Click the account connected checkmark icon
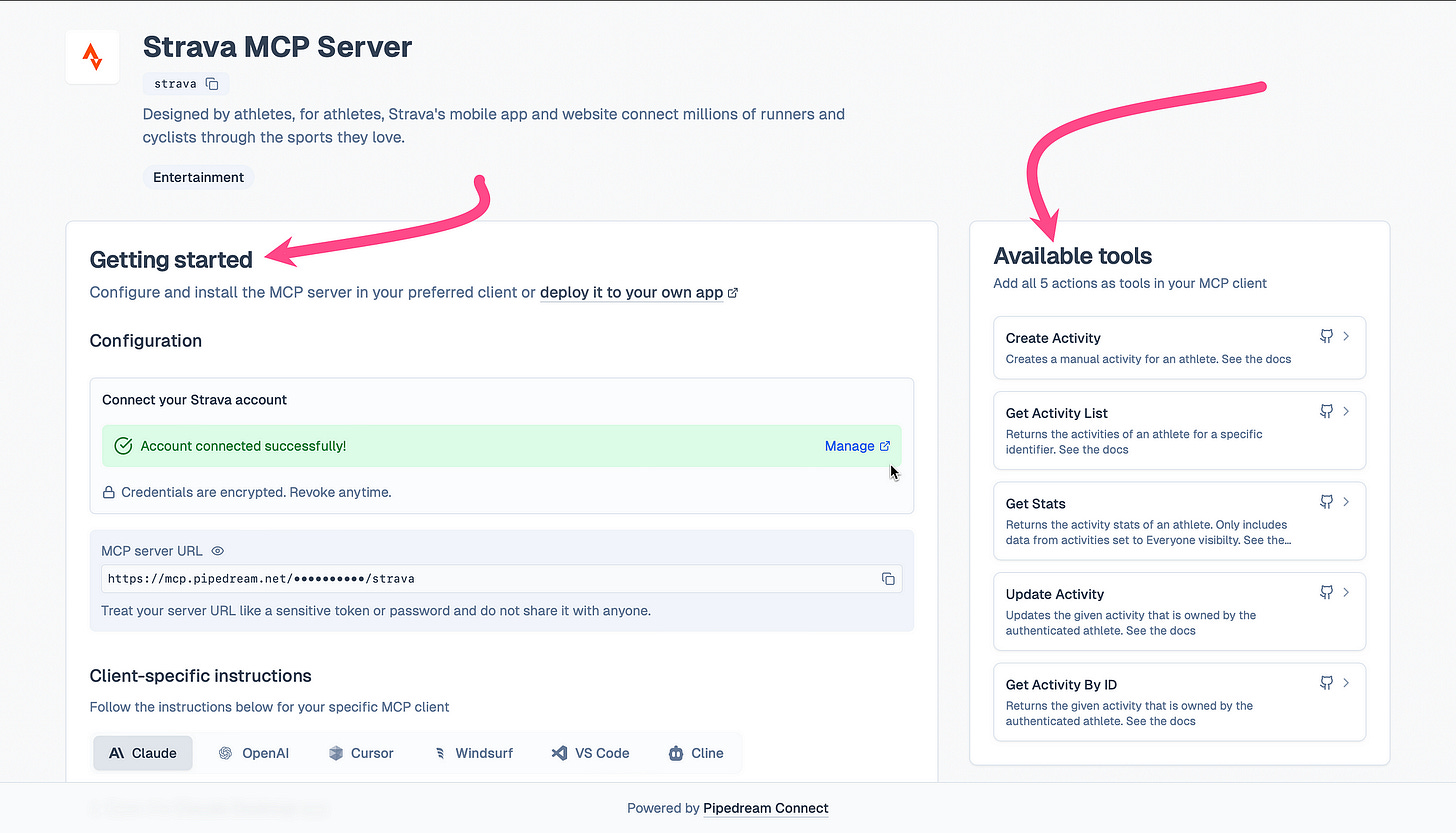Screen dimensions: 1456x833 tap(123, 446)
